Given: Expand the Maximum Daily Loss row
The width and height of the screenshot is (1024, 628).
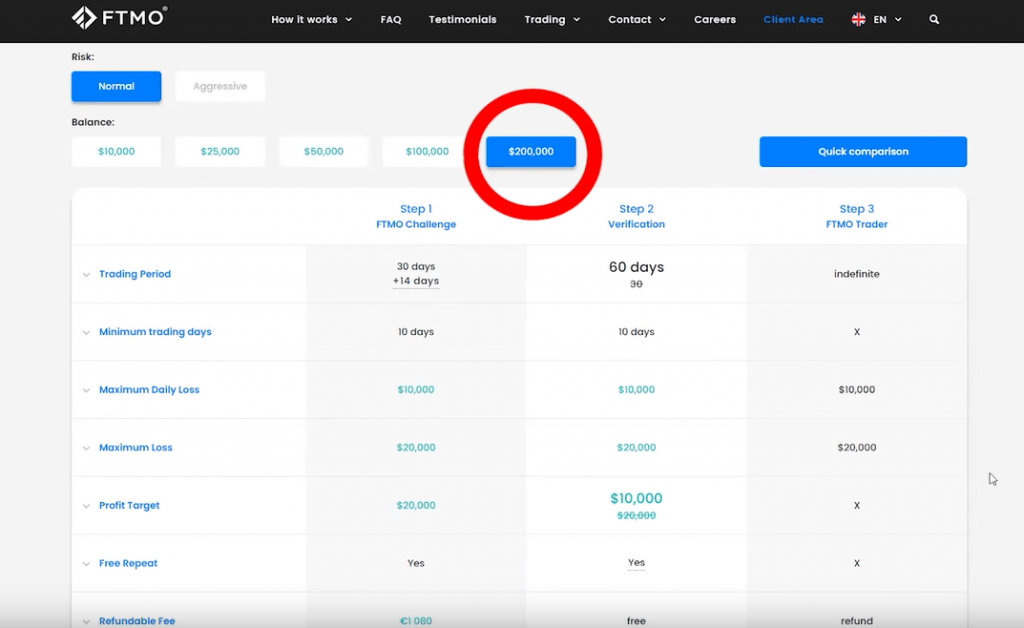Looking at the screenshot, I should (x=87, y=390).
